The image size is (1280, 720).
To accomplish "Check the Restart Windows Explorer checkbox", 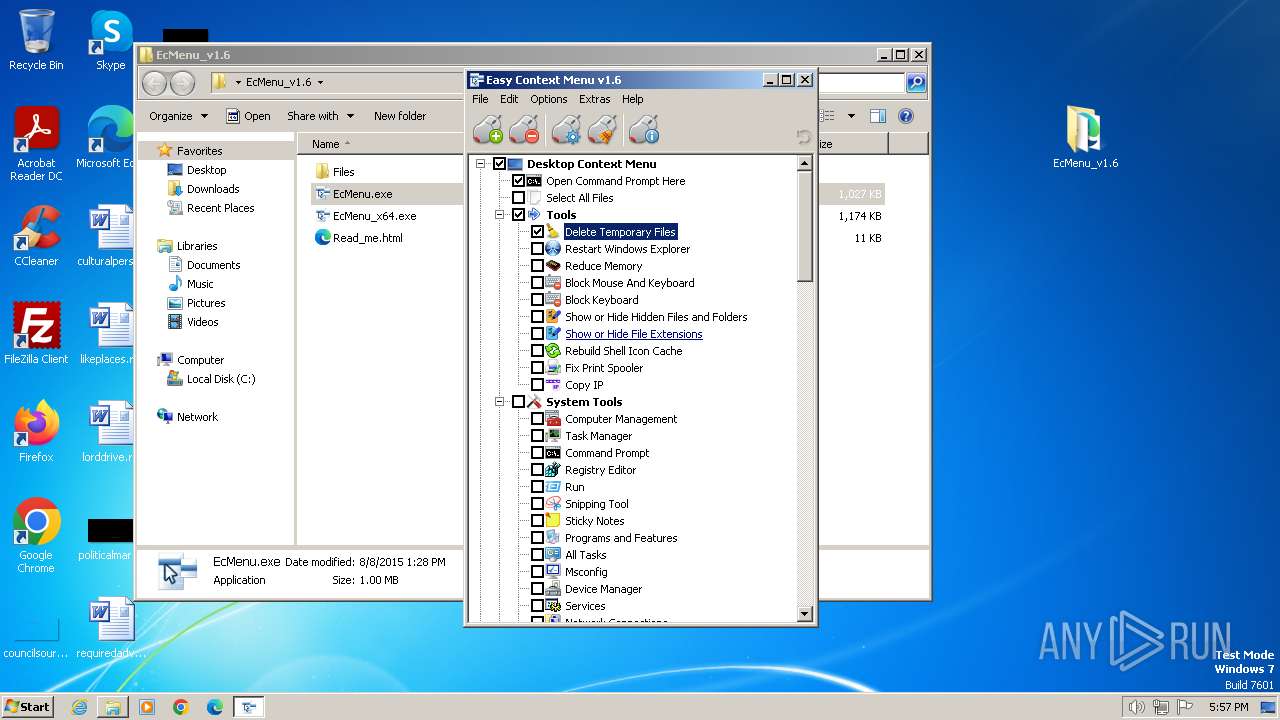I will 537,249.
